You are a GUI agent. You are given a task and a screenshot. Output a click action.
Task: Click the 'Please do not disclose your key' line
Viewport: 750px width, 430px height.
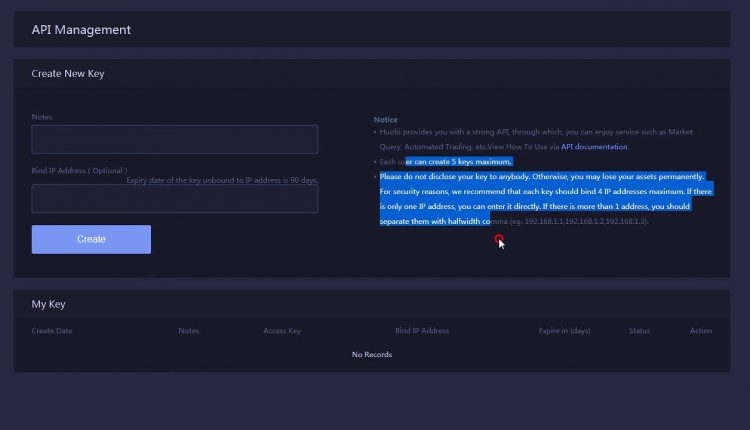(541, 176)
